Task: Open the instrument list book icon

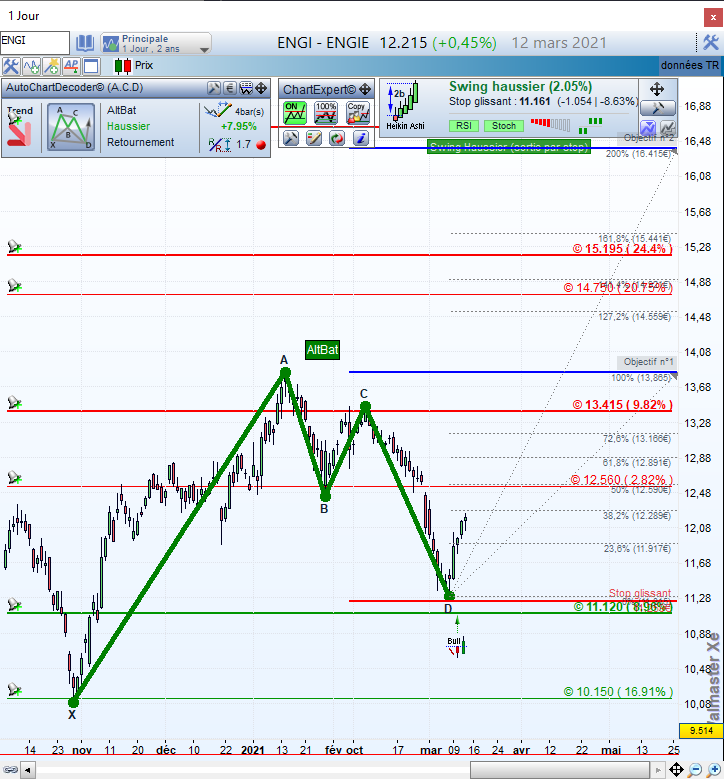Action: [x=84, y=43]
